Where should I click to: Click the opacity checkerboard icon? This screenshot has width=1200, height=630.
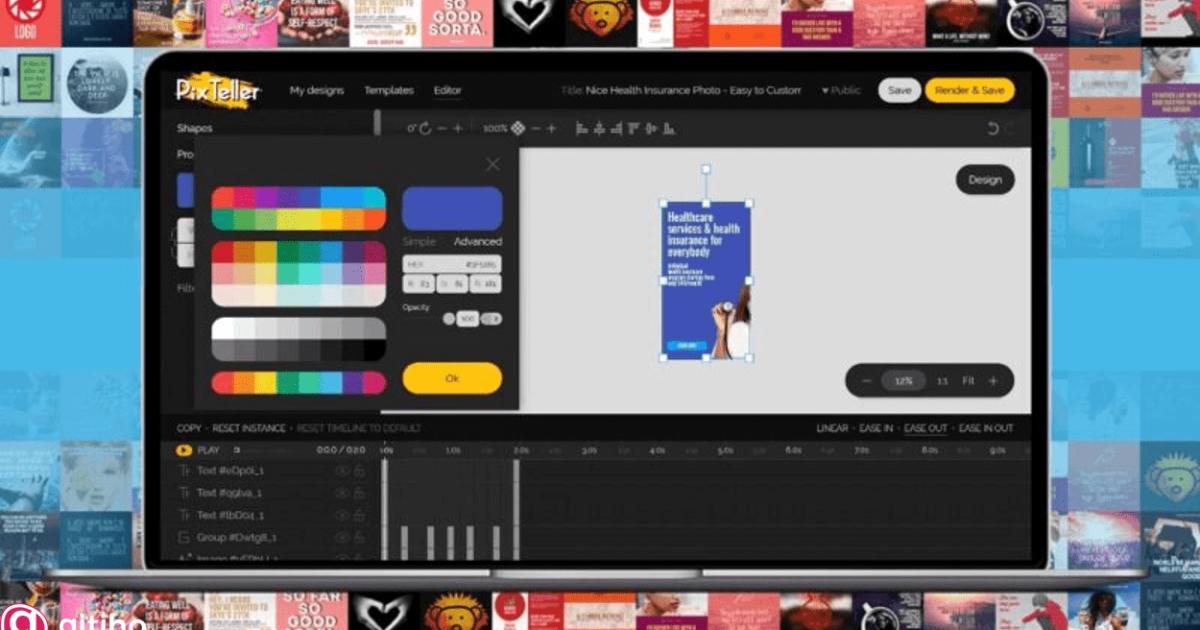[x=518, y=128]
